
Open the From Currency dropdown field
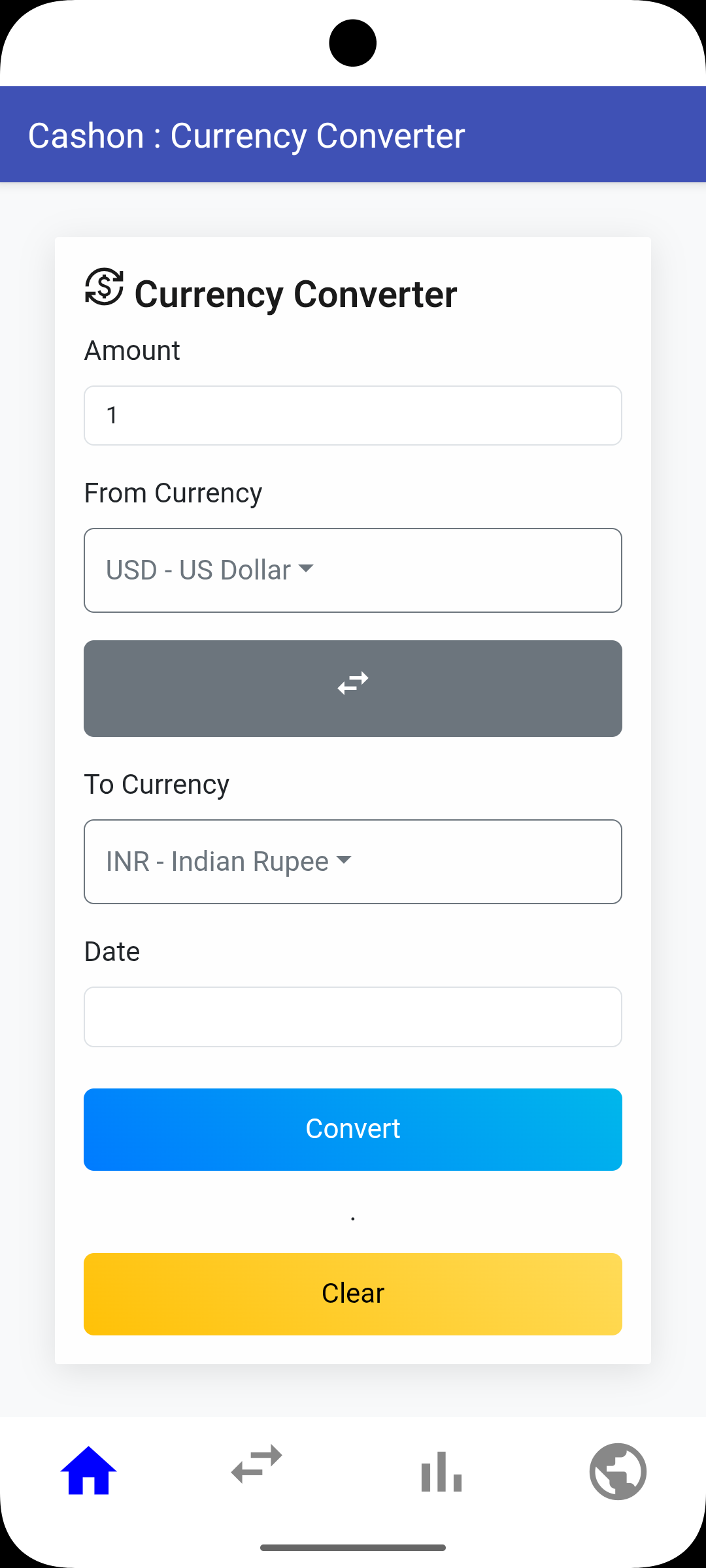(353, 570)
